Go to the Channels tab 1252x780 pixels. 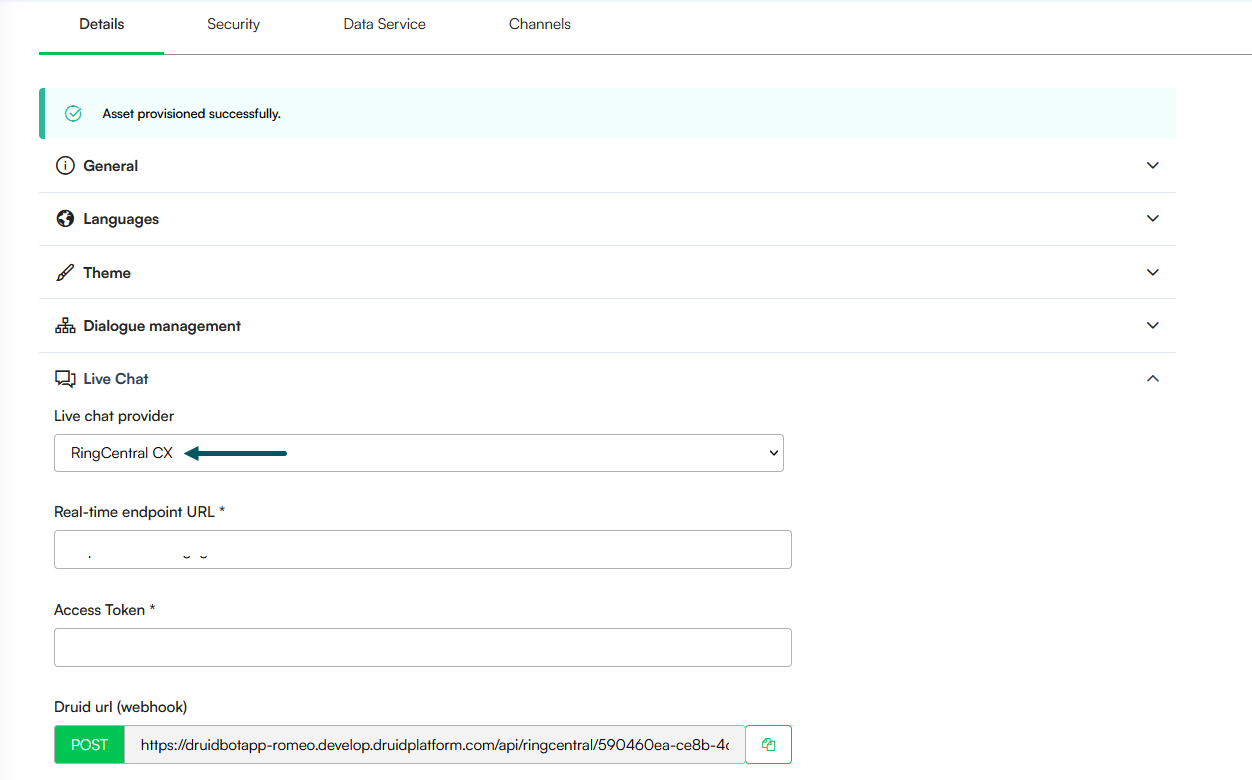pyautogui.click(x=539, y=24)
